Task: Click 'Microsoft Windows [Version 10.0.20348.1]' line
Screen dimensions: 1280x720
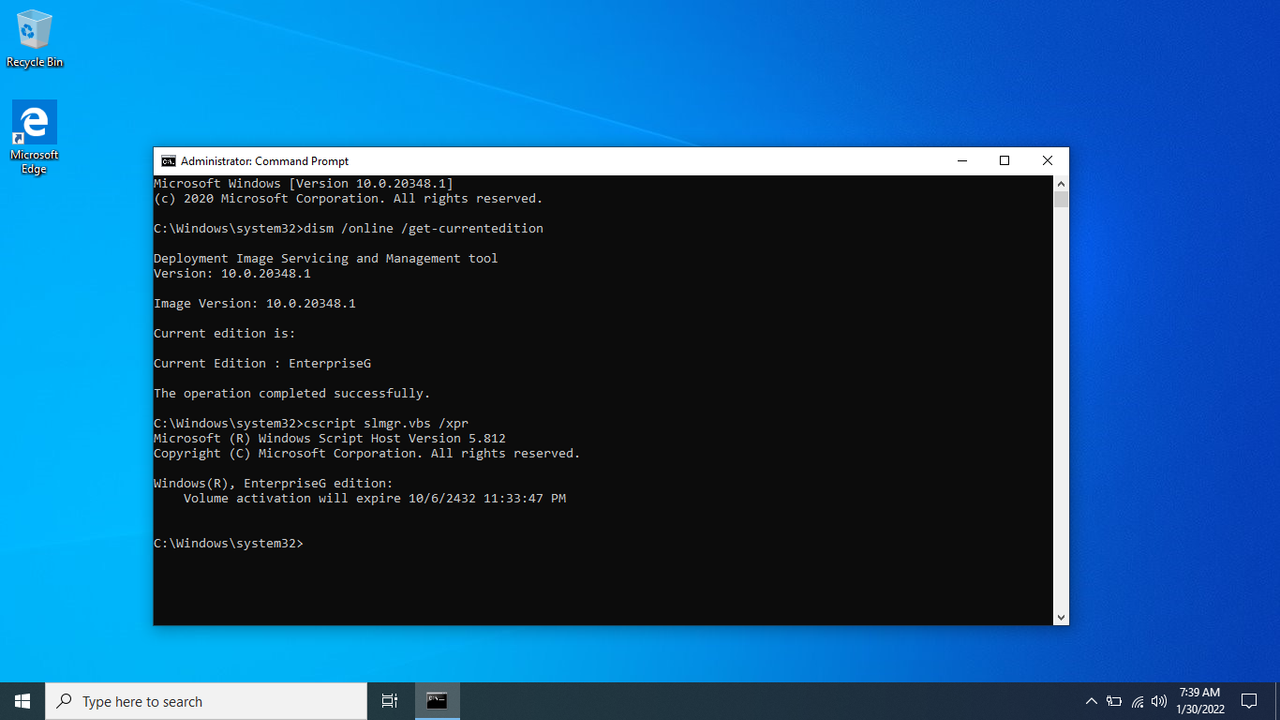Action: coord(304,184)
